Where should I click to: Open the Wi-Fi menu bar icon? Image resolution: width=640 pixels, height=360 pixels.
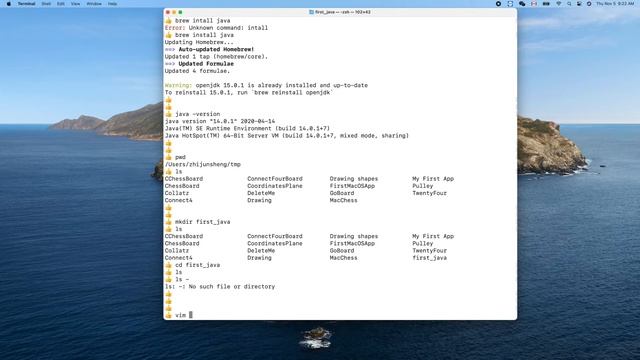tap(559, 4)
